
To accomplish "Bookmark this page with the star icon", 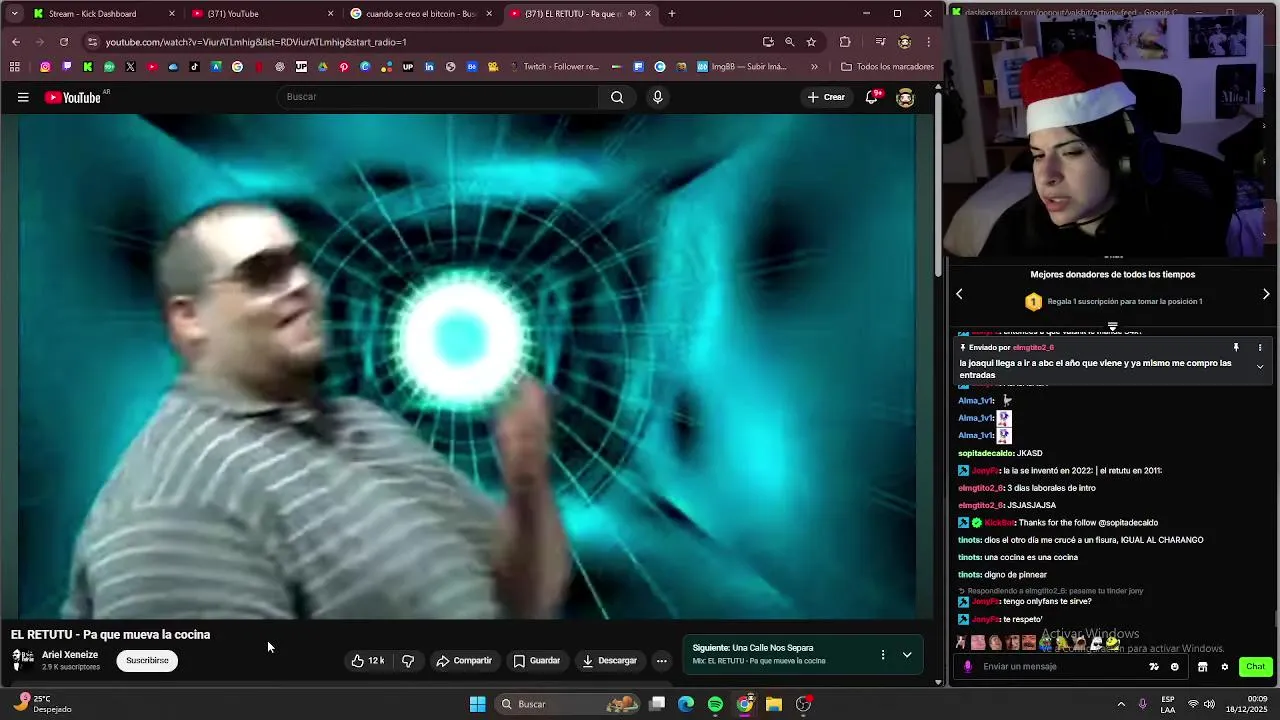I will click(811, 42).
